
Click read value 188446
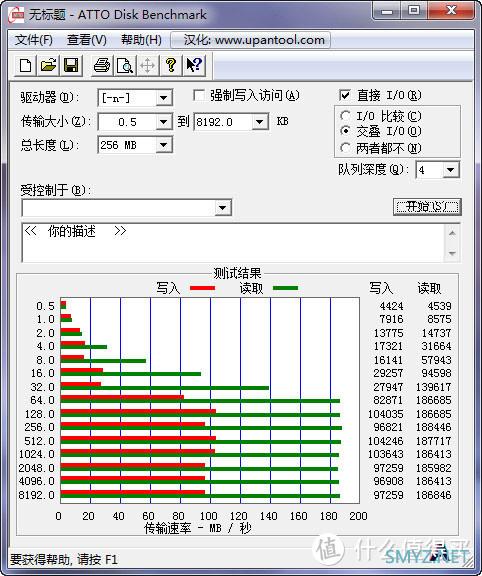tap(434, 427)
